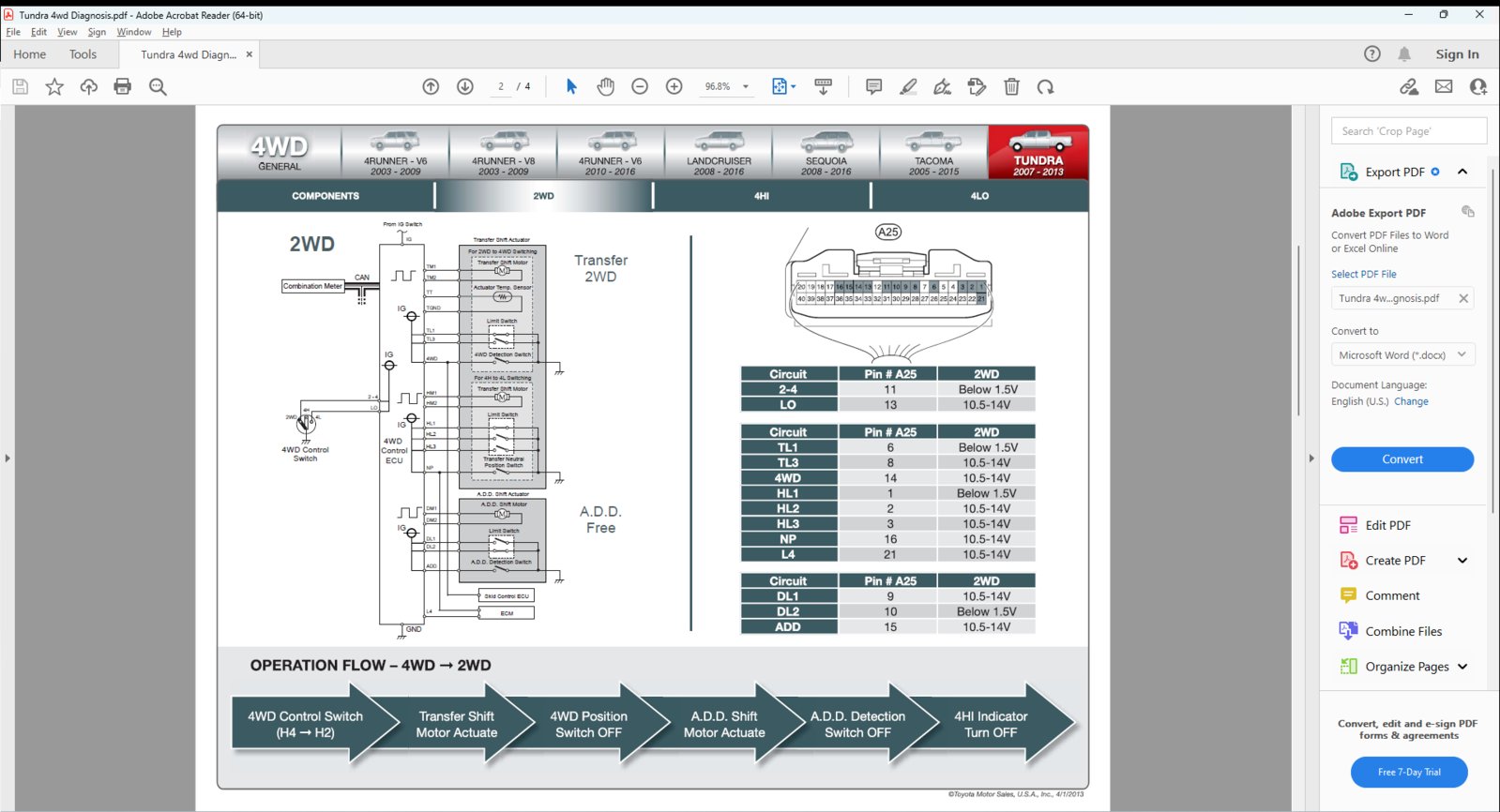
Task: Open the help question mark icon
Action: tap(1372, 54)
